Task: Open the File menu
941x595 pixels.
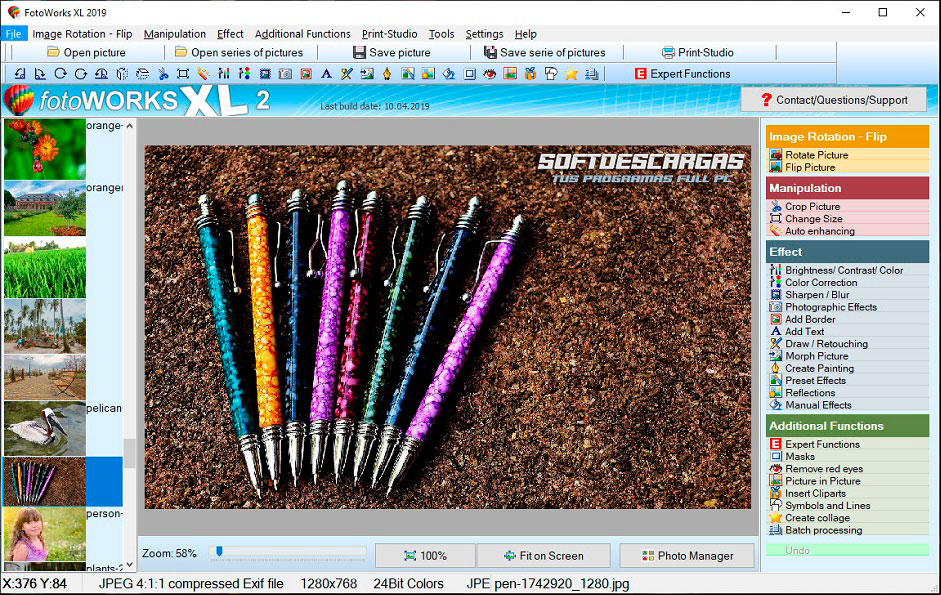Action: click(13, 34)
